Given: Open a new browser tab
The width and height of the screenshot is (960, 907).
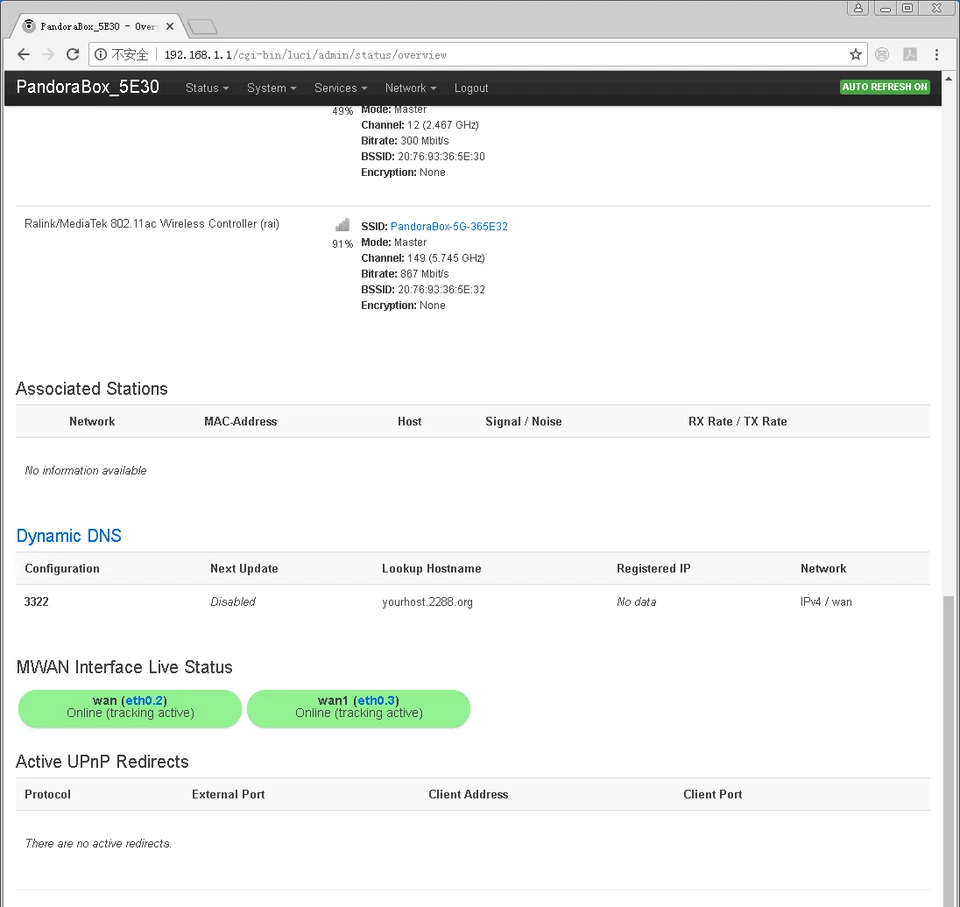Looking at the screenshot, I should coord(202,26).
